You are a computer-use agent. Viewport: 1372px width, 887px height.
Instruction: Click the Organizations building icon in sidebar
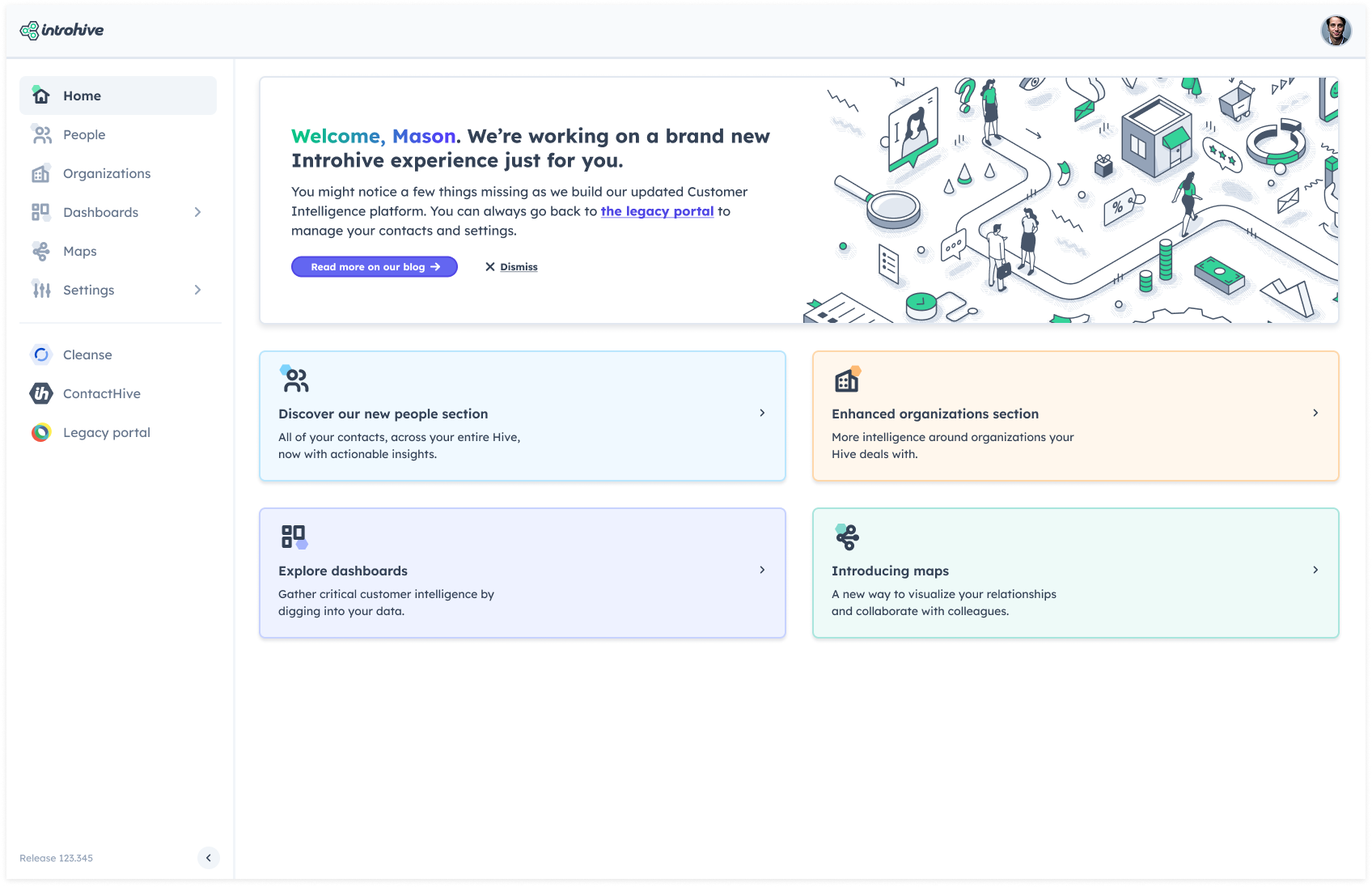pyautogui.click(x=40, y=173)
